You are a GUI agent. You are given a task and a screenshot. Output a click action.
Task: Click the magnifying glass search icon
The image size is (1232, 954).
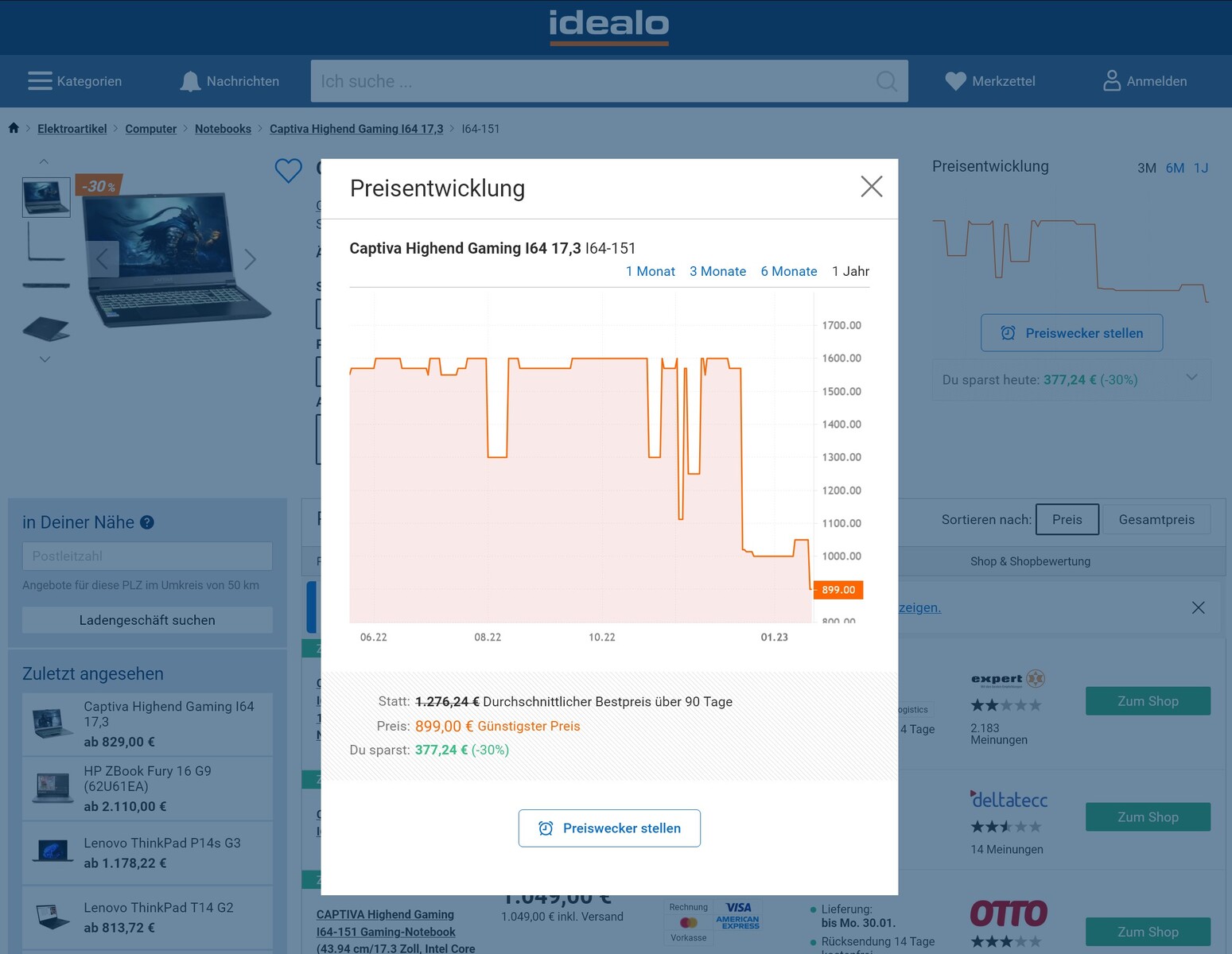click(x=886, y=81)
